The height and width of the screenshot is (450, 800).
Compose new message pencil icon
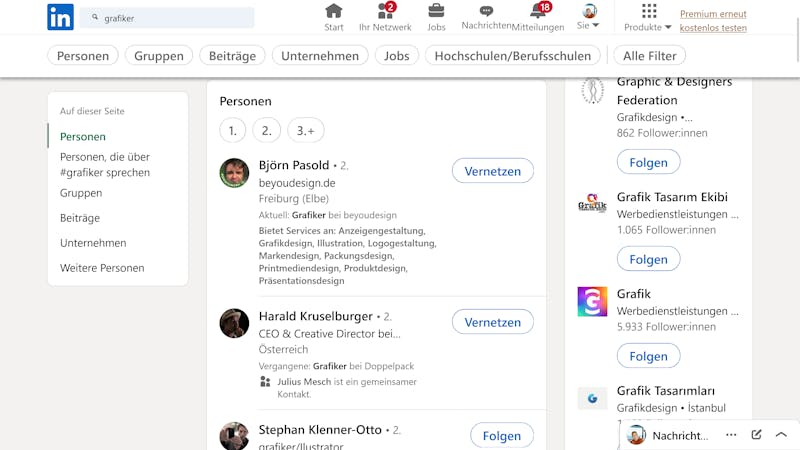[757, 434]
